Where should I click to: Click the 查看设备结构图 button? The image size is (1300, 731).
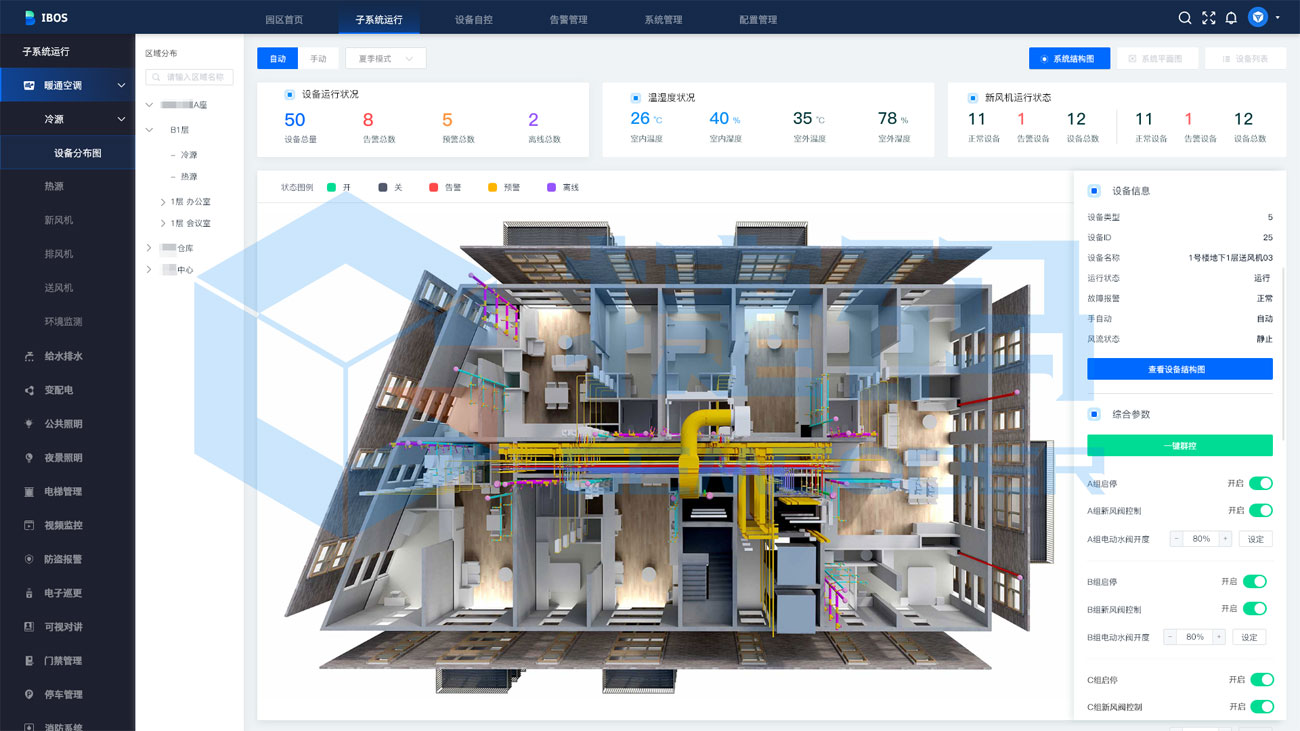pyautogui.click(x=1179, y=370)
